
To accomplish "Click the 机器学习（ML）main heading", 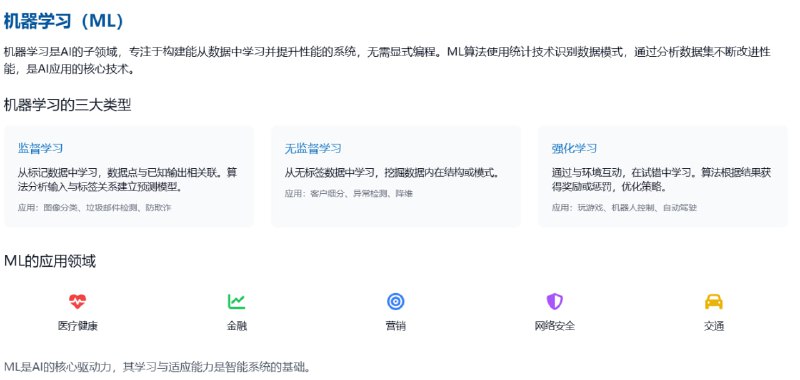I will point(64,21).
